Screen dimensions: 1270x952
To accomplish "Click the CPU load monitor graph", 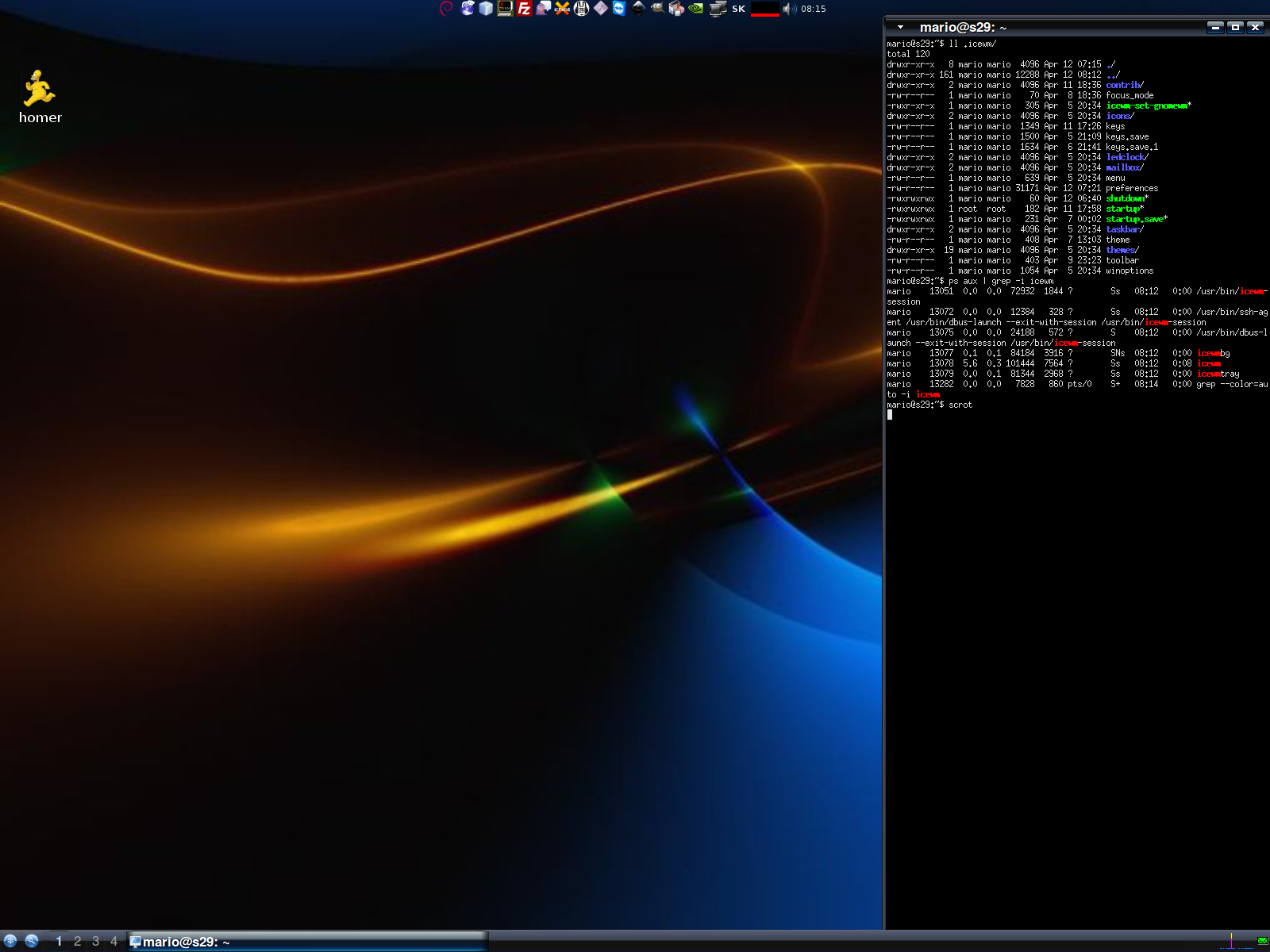I will click(764, 9).
